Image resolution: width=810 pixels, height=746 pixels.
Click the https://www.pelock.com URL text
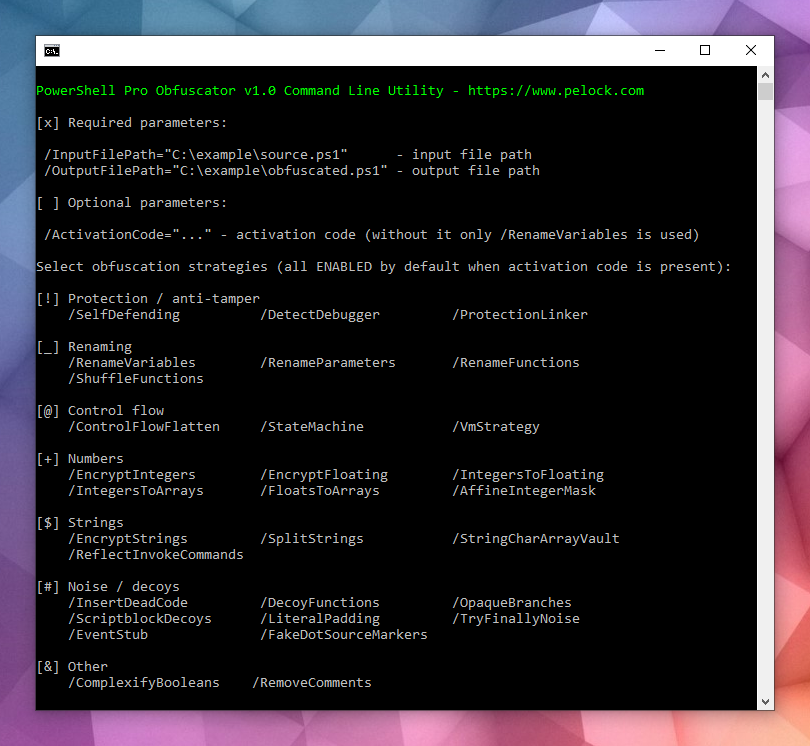click(x=556, y=91)
